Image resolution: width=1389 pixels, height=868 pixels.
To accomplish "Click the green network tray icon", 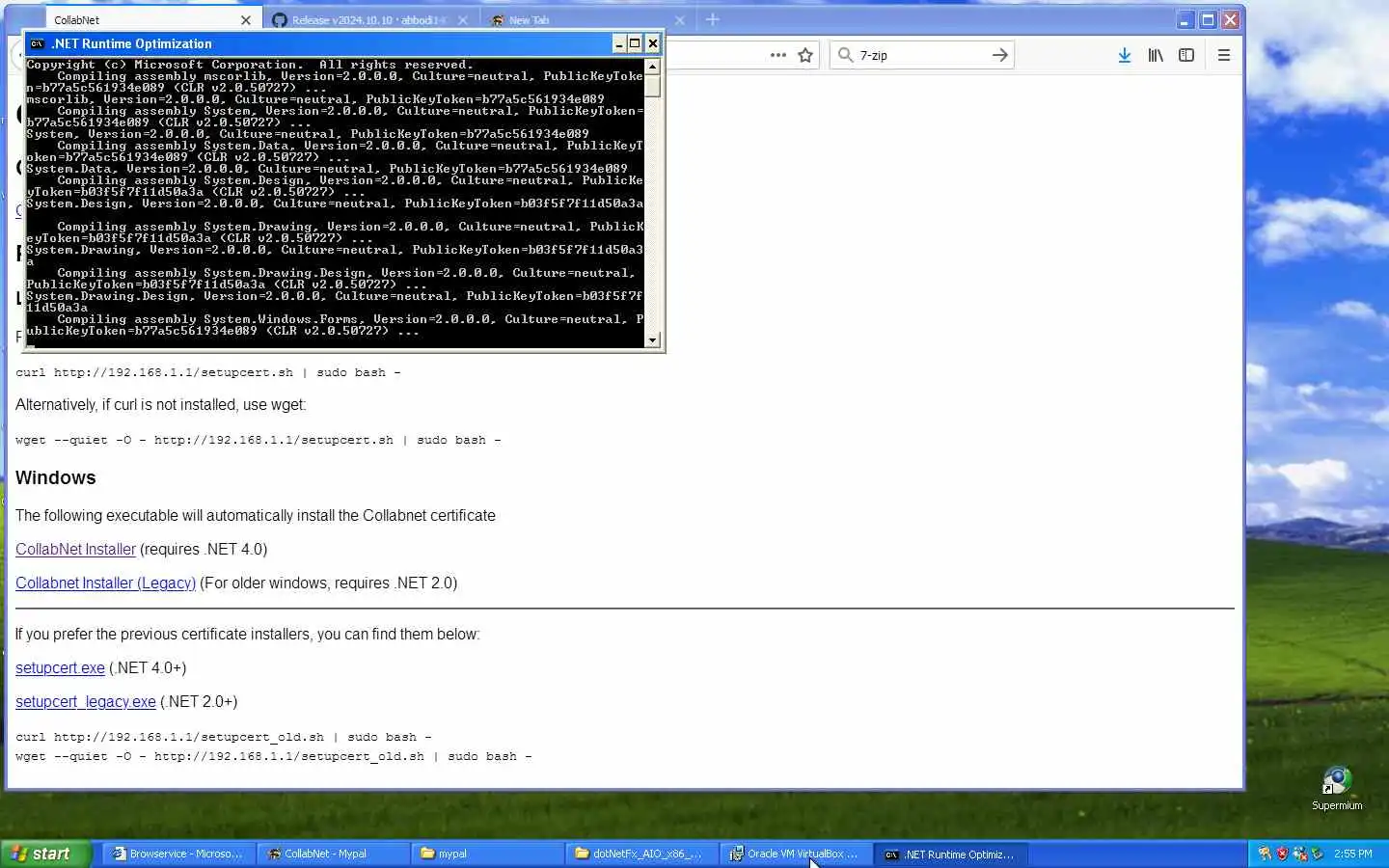I will click(1317, 854).
